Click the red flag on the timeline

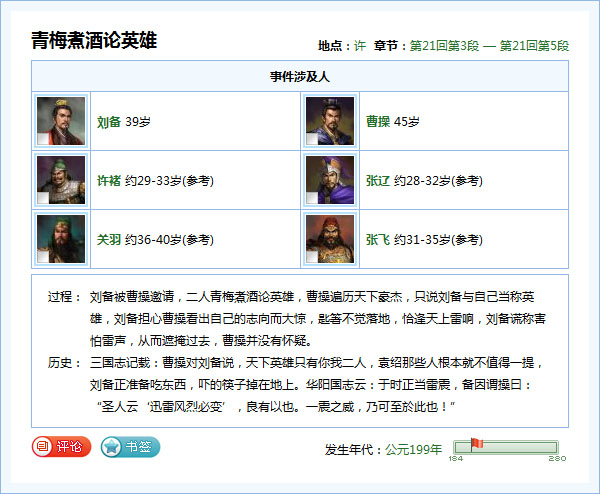click(476, 443)
